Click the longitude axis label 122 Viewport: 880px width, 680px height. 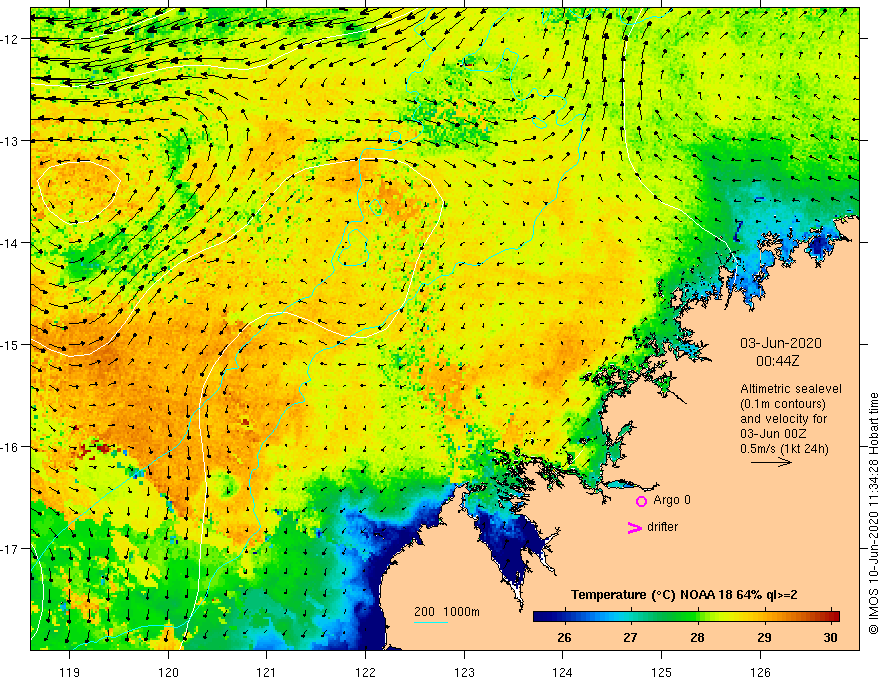click(365, 672)
